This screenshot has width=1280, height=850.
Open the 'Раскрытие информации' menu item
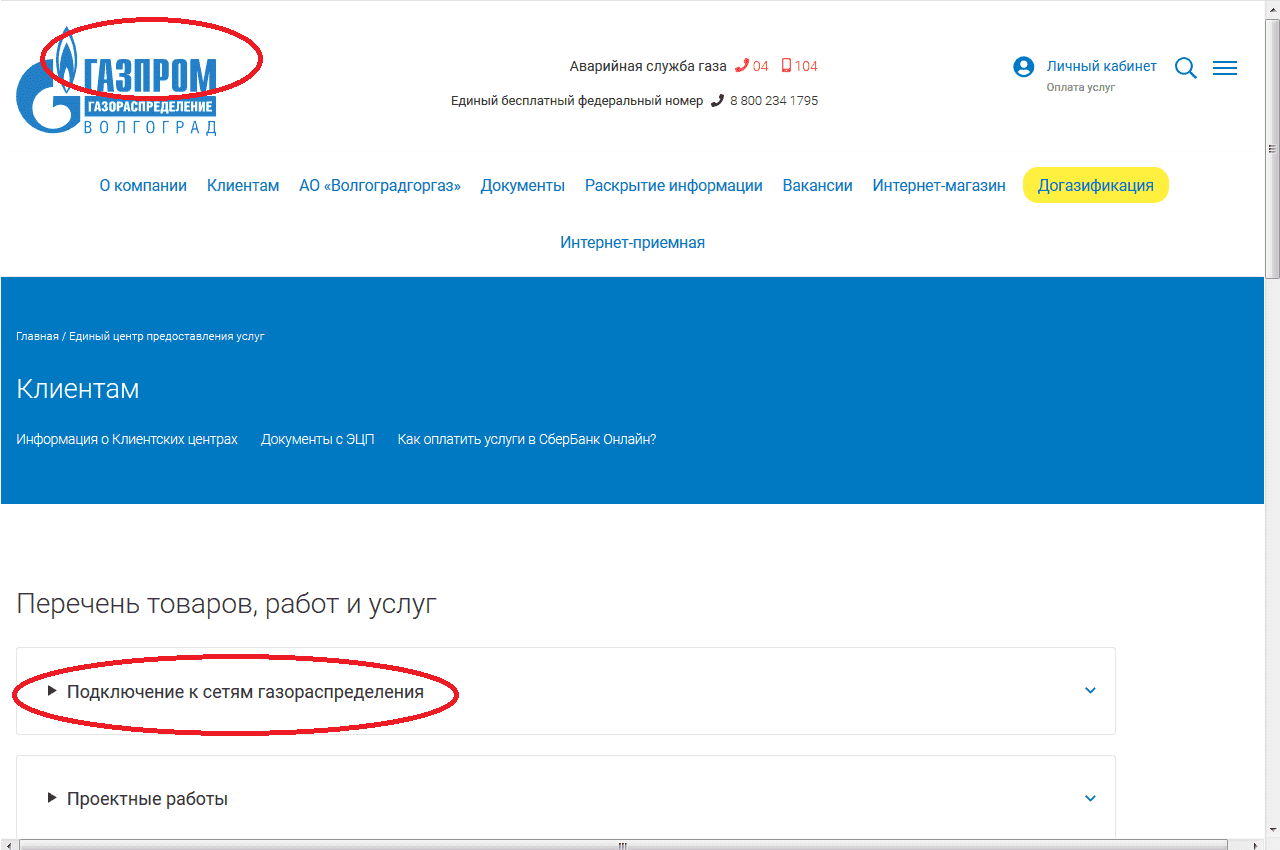click(x=673, y=186)
